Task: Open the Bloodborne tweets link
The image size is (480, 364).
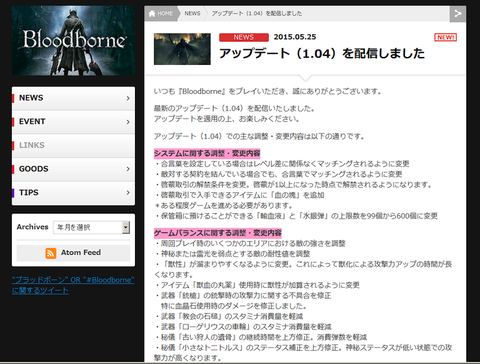Action: pyautogui.click(x=73, y=285)
